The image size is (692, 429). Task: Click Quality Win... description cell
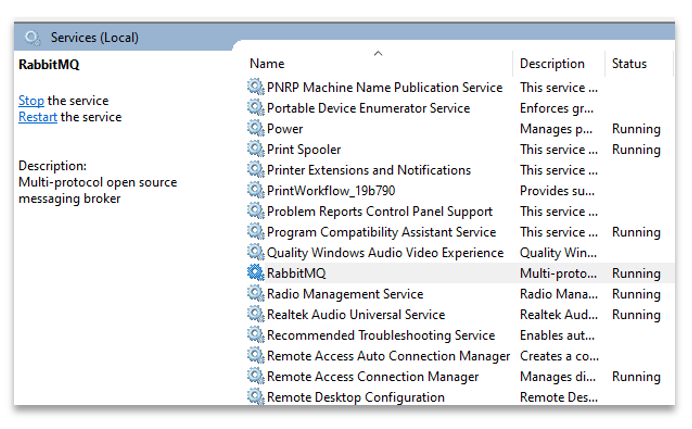(x=558, y=253)
